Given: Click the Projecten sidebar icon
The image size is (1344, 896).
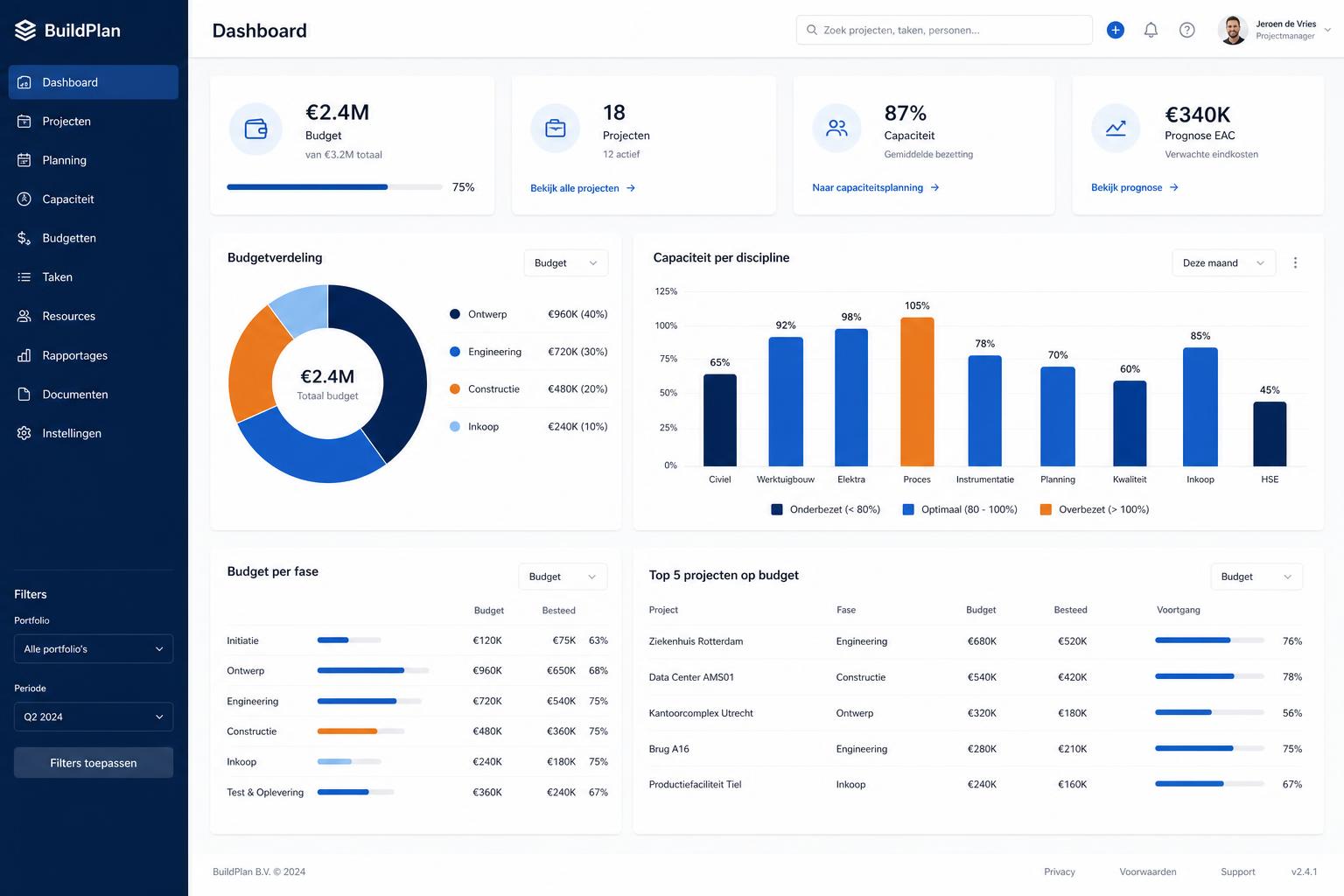Looking at the screenshot, I should pyautogui.click(x=24, y=122).
